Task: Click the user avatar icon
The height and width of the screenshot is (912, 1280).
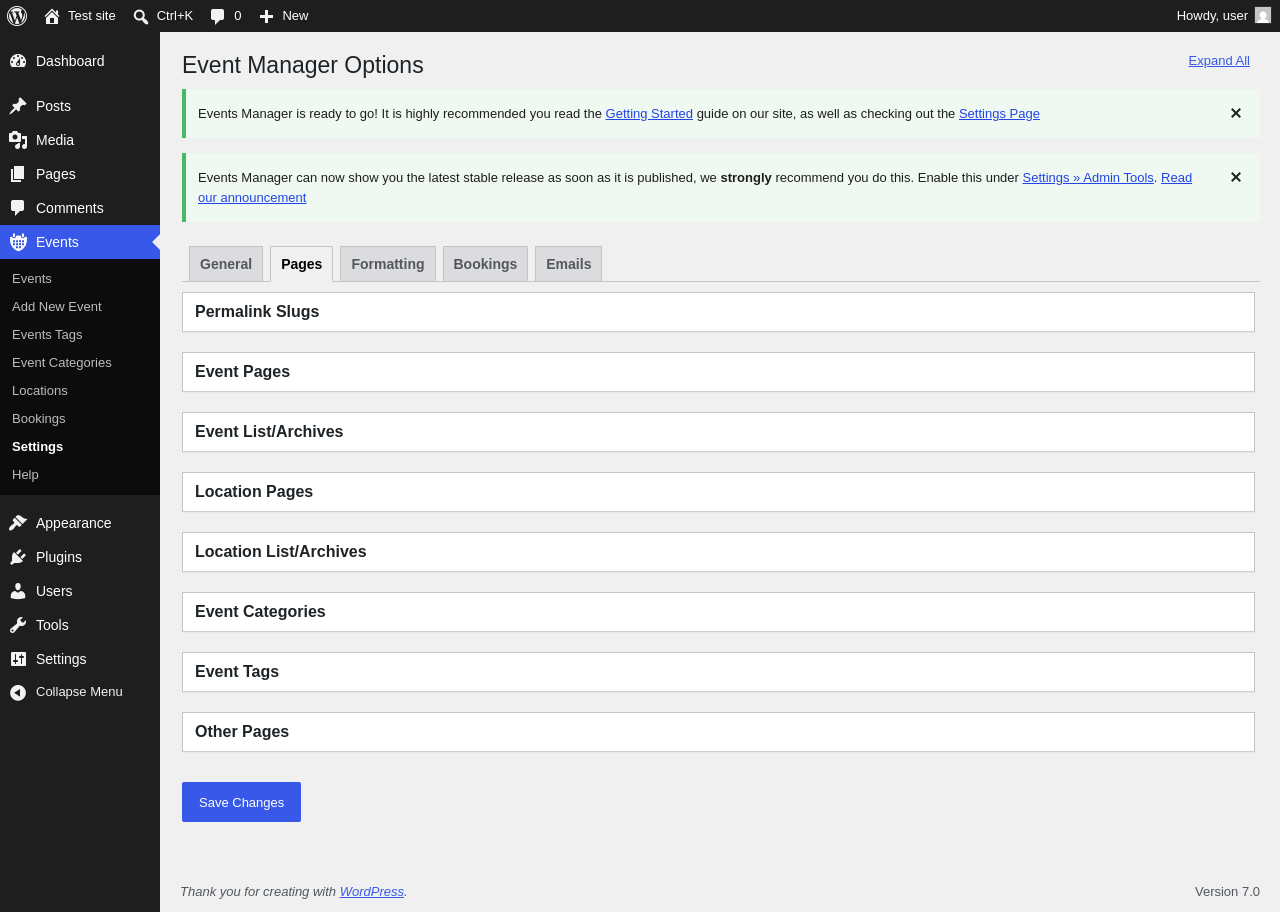Action: point(1263,15)
